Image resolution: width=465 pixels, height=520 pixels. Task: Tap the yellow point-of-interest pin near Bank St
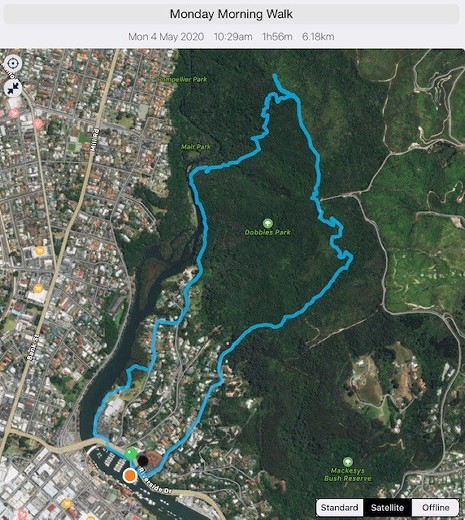coord(39,288)
